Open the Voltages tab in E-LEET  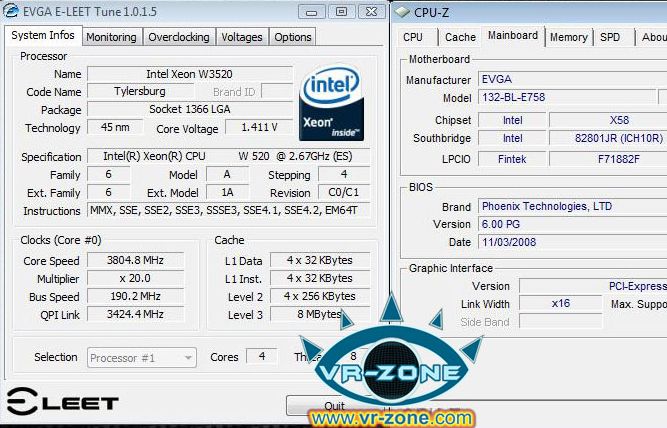242,37
